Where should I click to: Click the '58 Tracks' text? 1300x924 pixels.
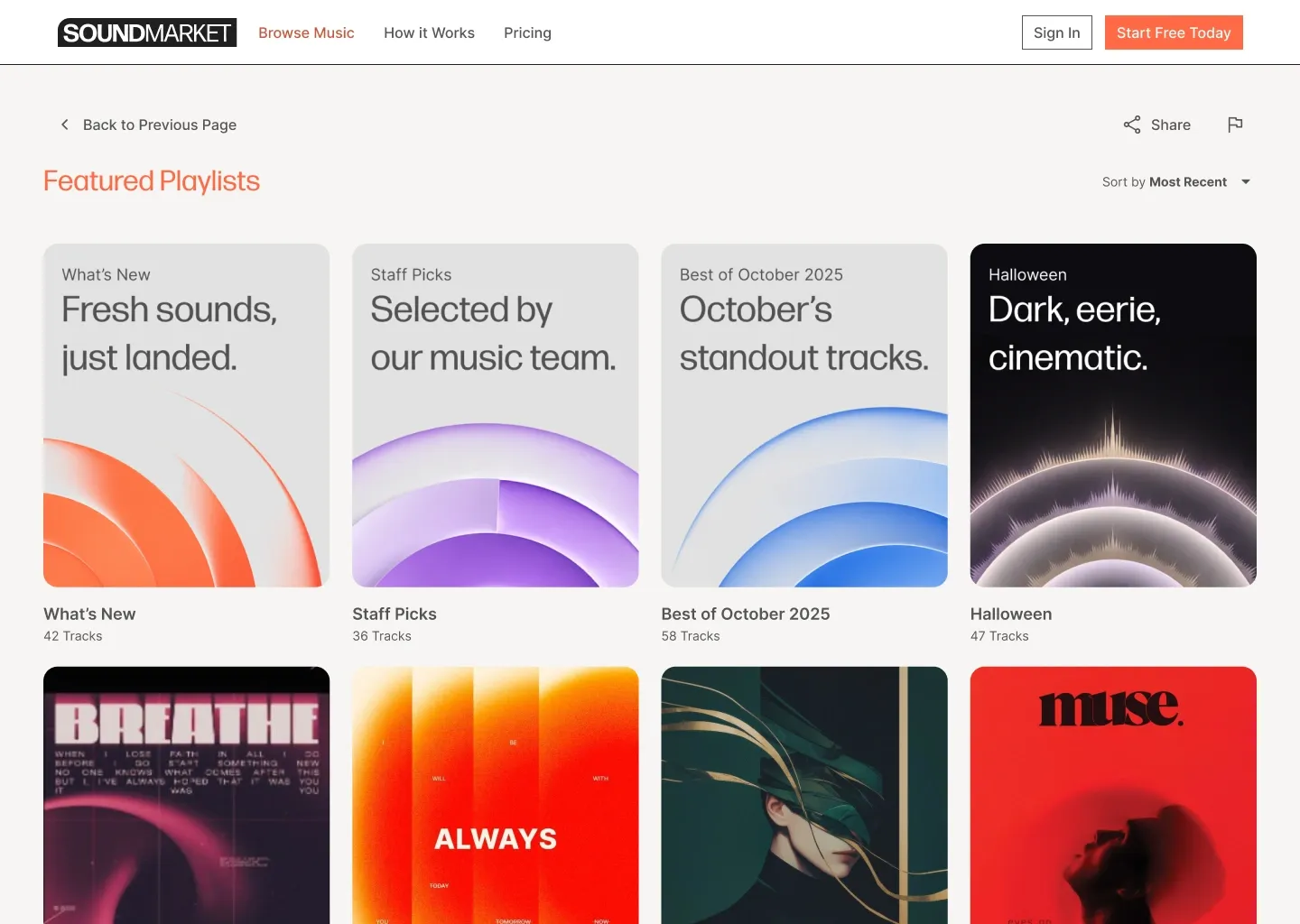coord(691,636)
